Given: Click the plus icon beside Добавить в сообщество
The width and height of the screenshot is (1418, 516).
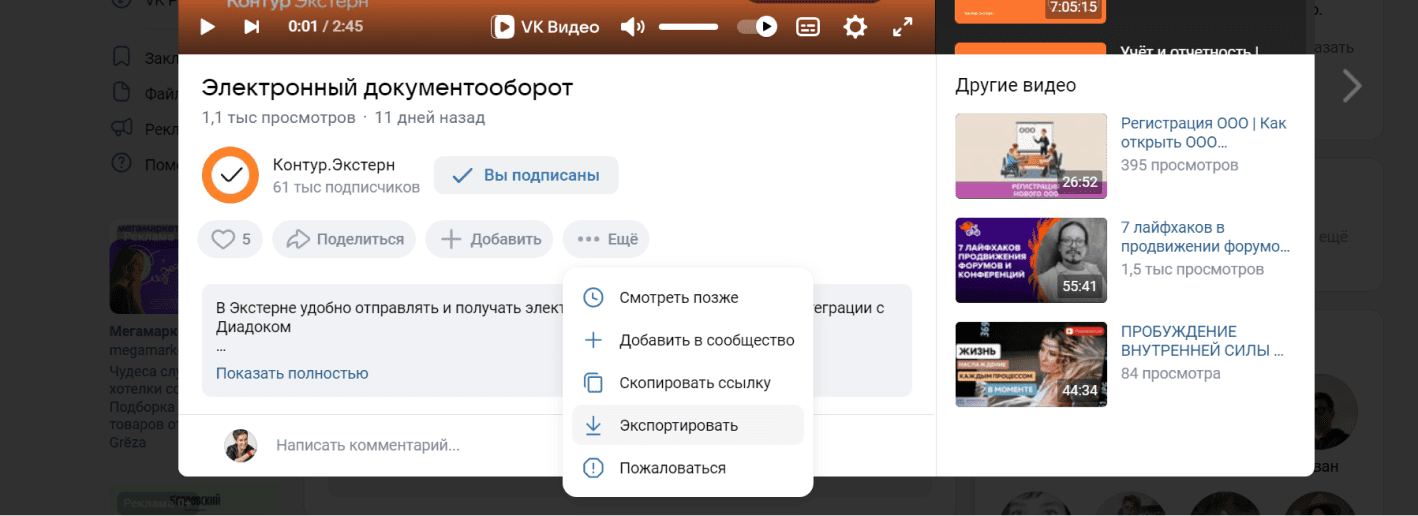Looking at the screenshot, I should tap(593, 340).
